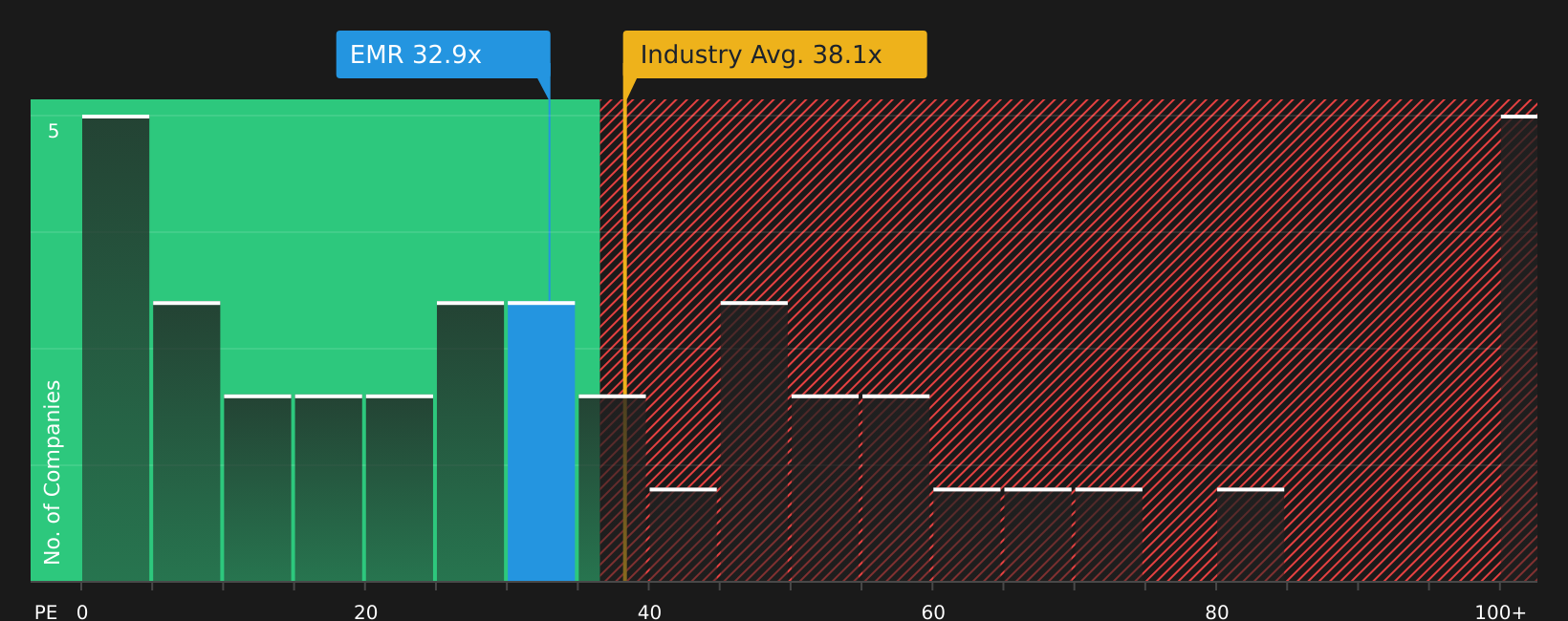Click the x-axis label 40

[x=649, y=612]
